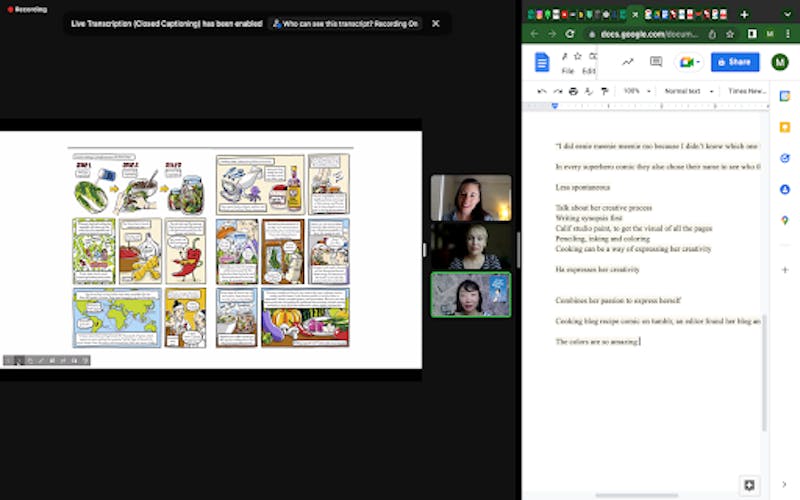The height and width of the screenshot is (500, 800).
Task: Dismiss the Live Transcription notification
Action: click(436, 23)
